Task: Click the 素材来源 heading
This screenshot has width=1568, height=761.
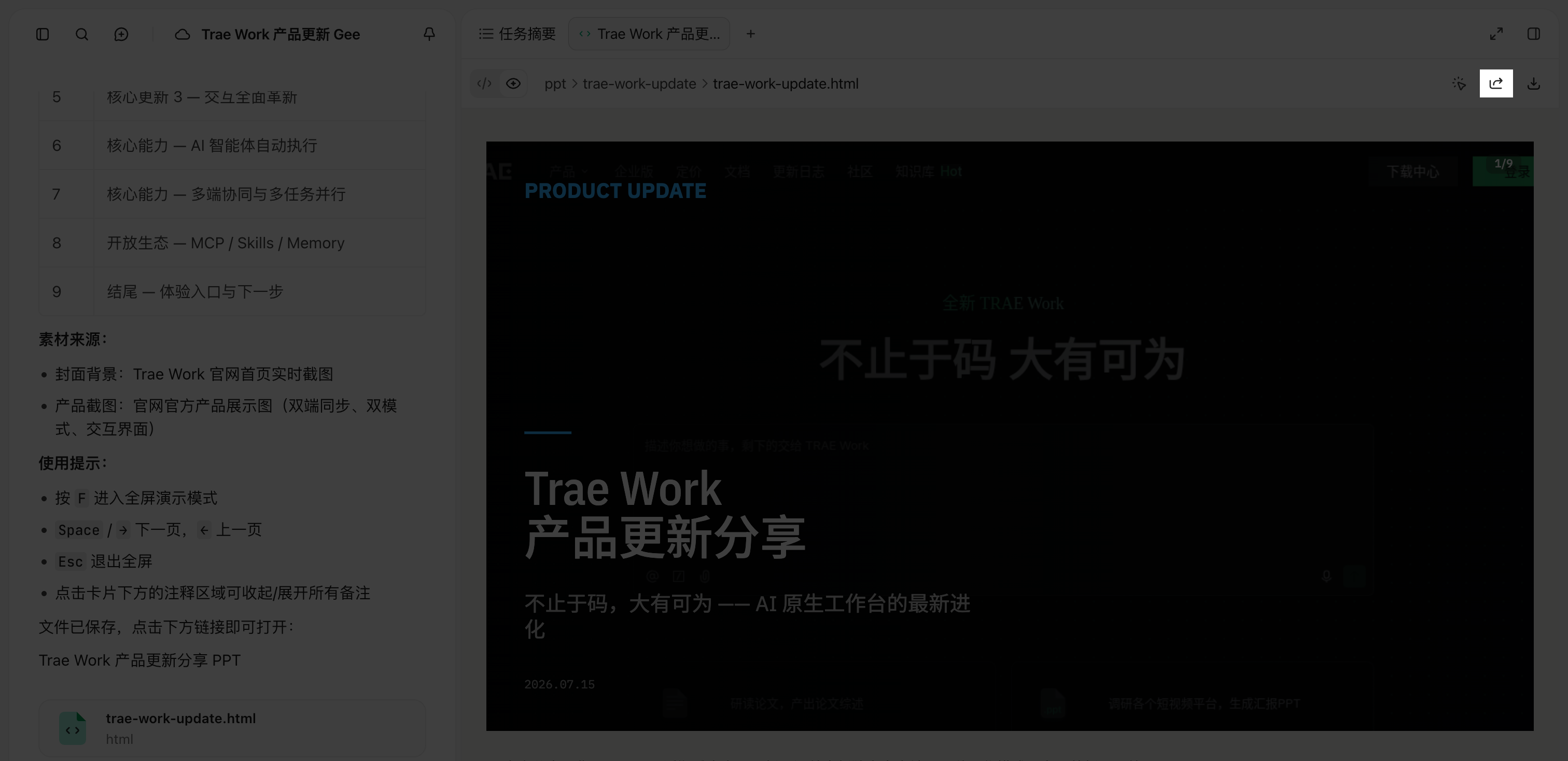Action: [x=73, y=340]
